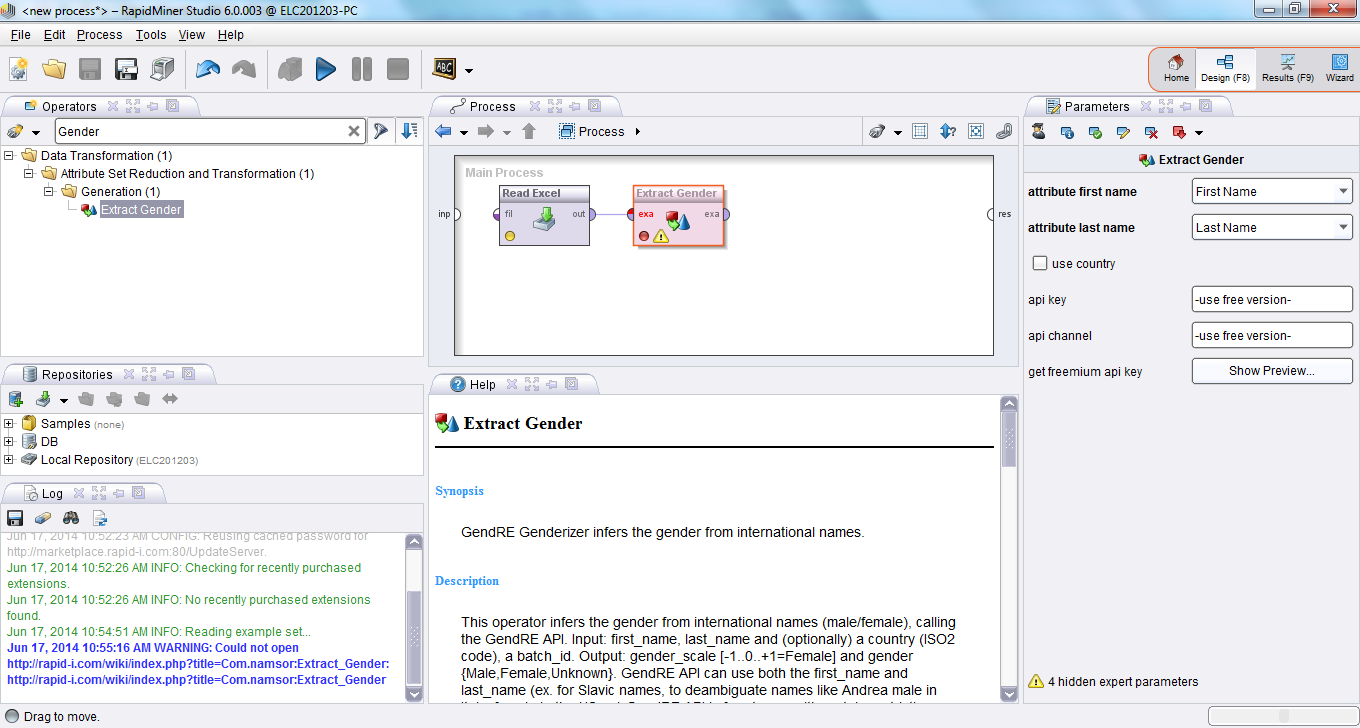Viewport: 1360px width, 728px height.
Task: Click the api channel input field
Action: 1272,335
